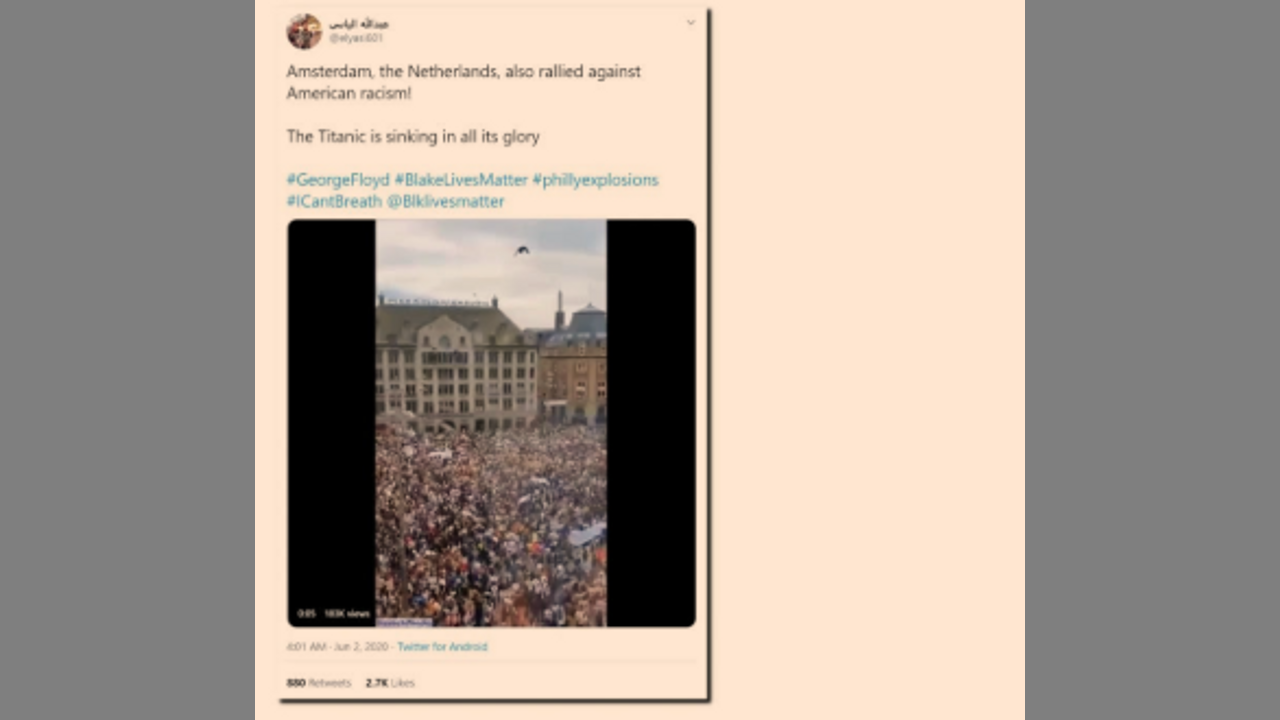Click the 0:05 video duration label
This screenshot has height=720, width=1280.
pyautogui.click(x=306, y=613)
